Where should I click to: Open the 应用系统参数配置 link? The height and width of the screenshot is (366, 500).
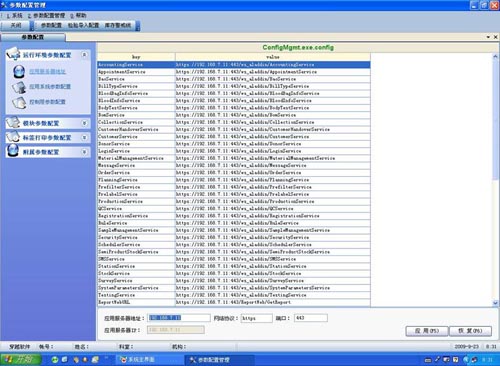[x=50, y=87]
